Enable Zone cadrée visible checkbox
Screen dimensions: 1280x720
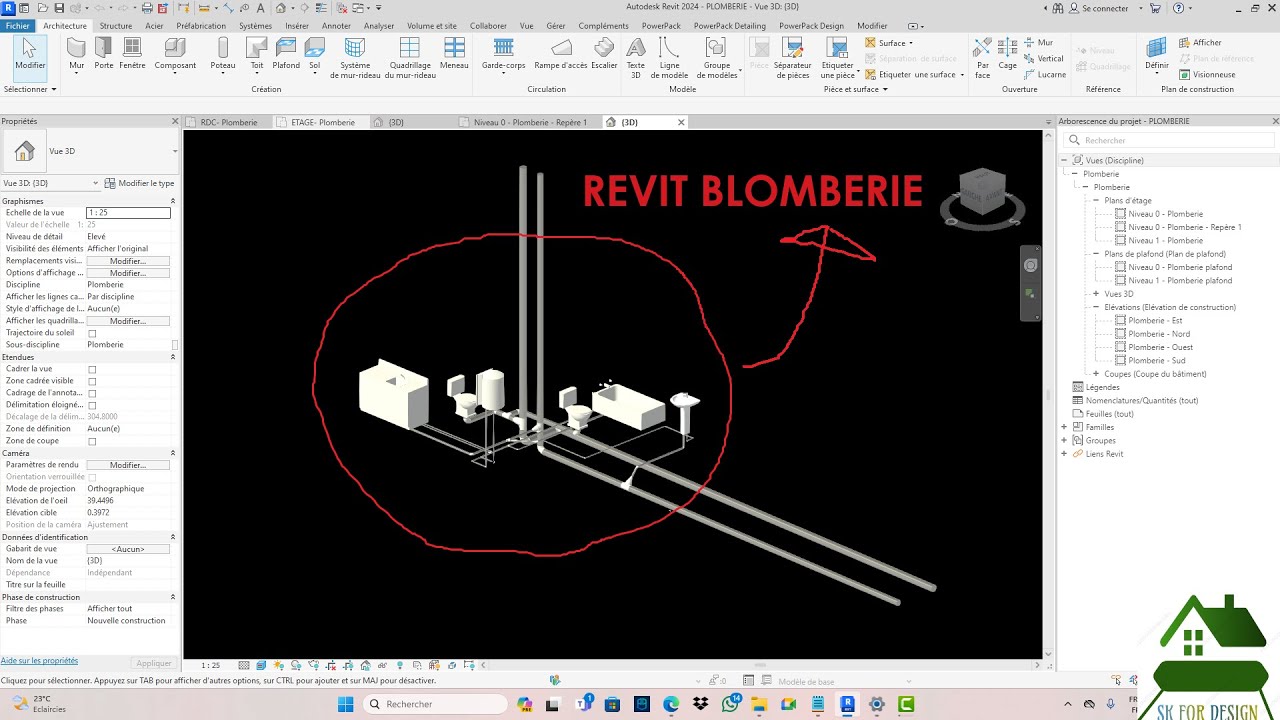click(92, 381)
